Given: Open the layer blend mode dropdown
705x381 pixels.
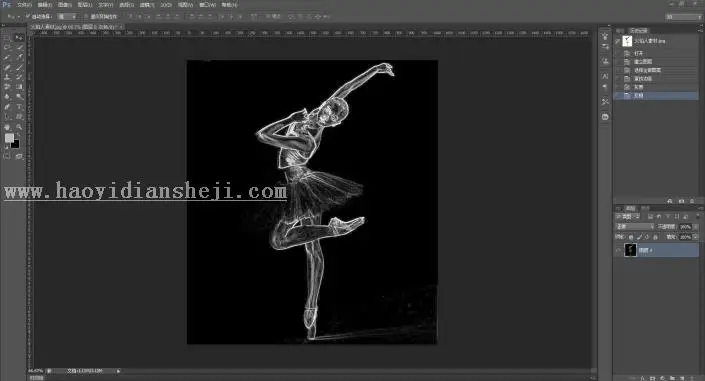Looking at the screenshot, I should [634, 227].
